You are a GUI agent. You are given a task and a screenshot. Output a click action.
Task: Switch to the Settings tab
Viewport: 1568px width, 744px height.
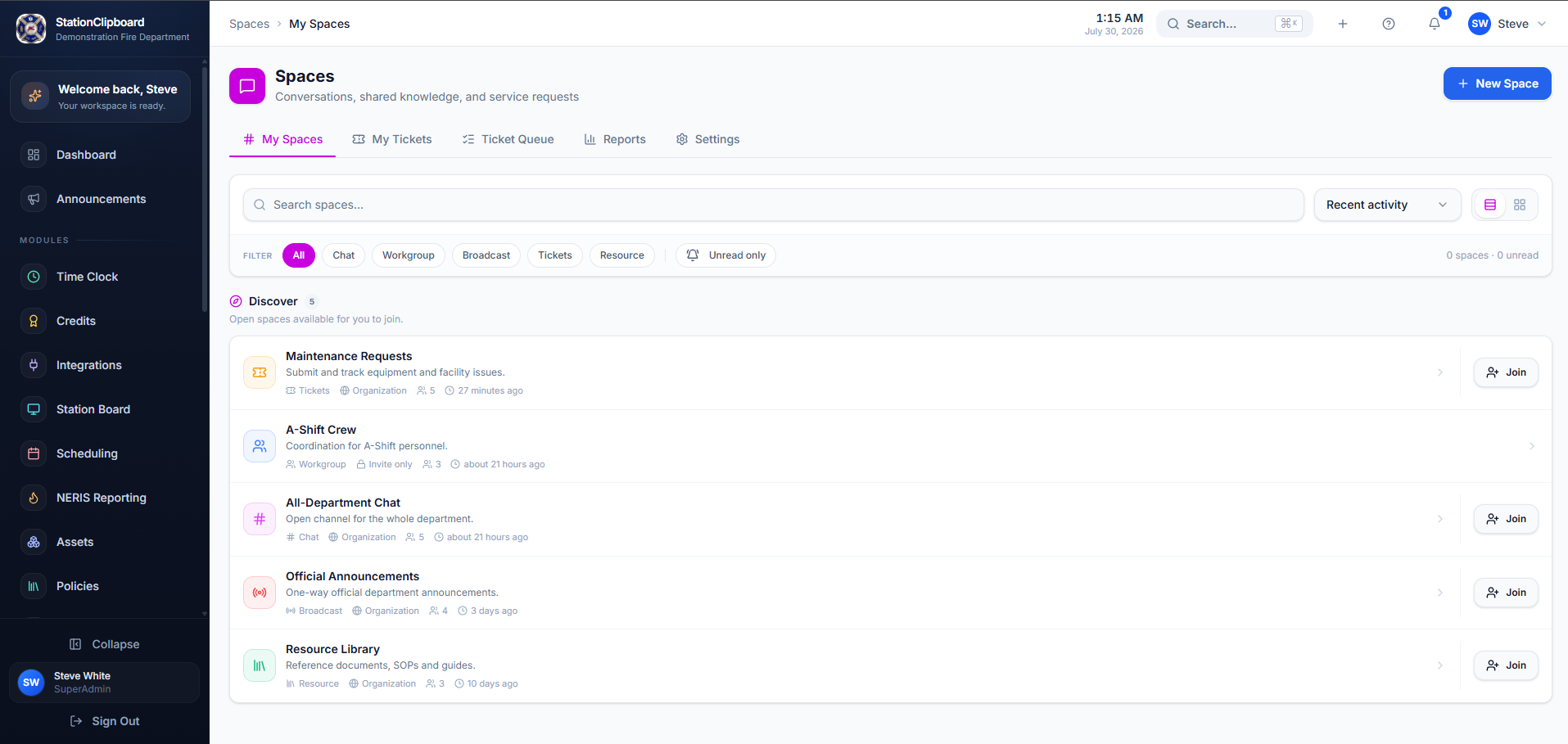click(707, 139)
